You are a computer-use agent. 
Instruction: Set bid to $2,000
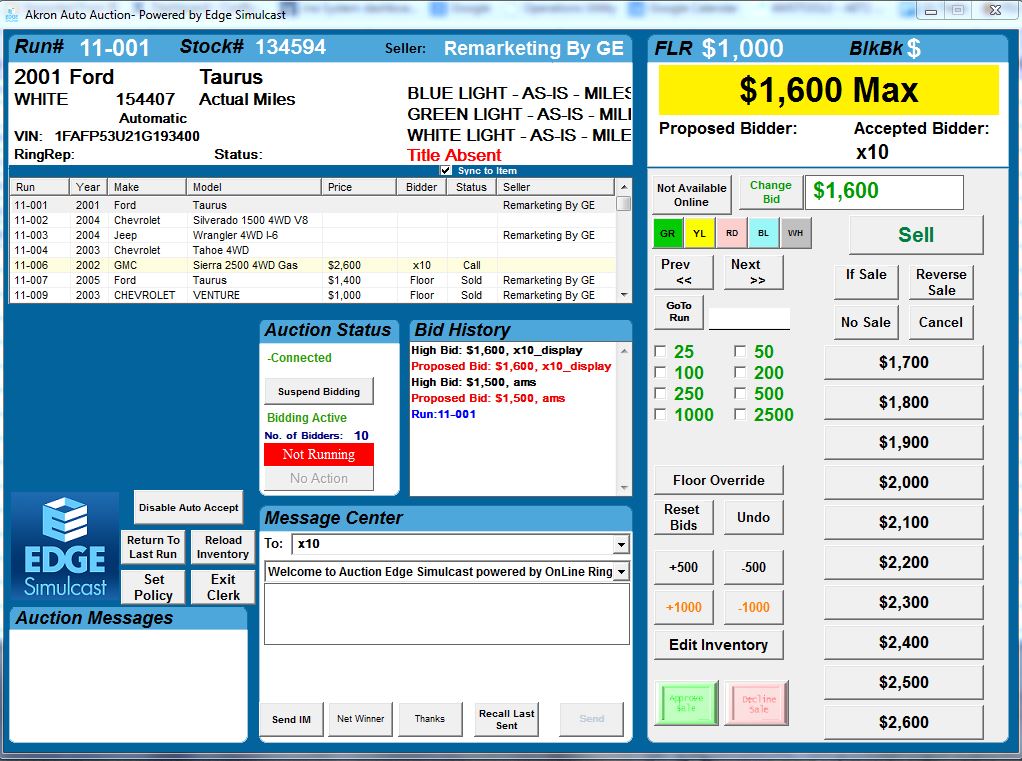(x=903, y=482)
